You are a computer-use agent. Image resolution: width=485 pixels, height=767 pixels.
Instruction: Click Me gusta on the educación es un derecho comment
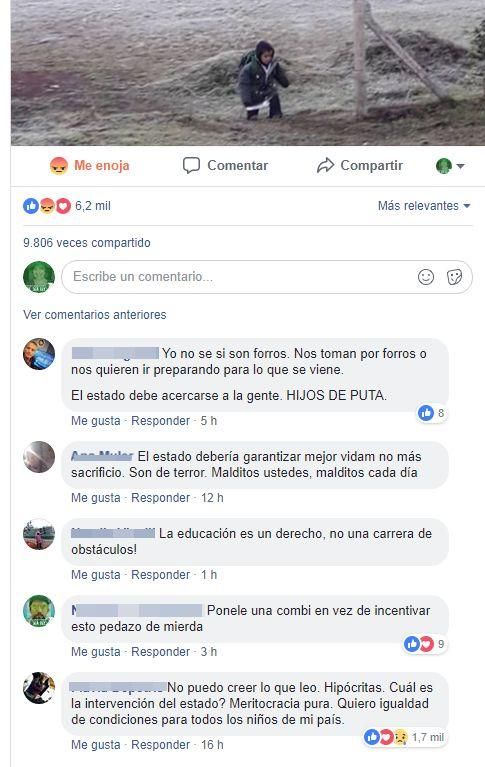(x=96, y=575)
